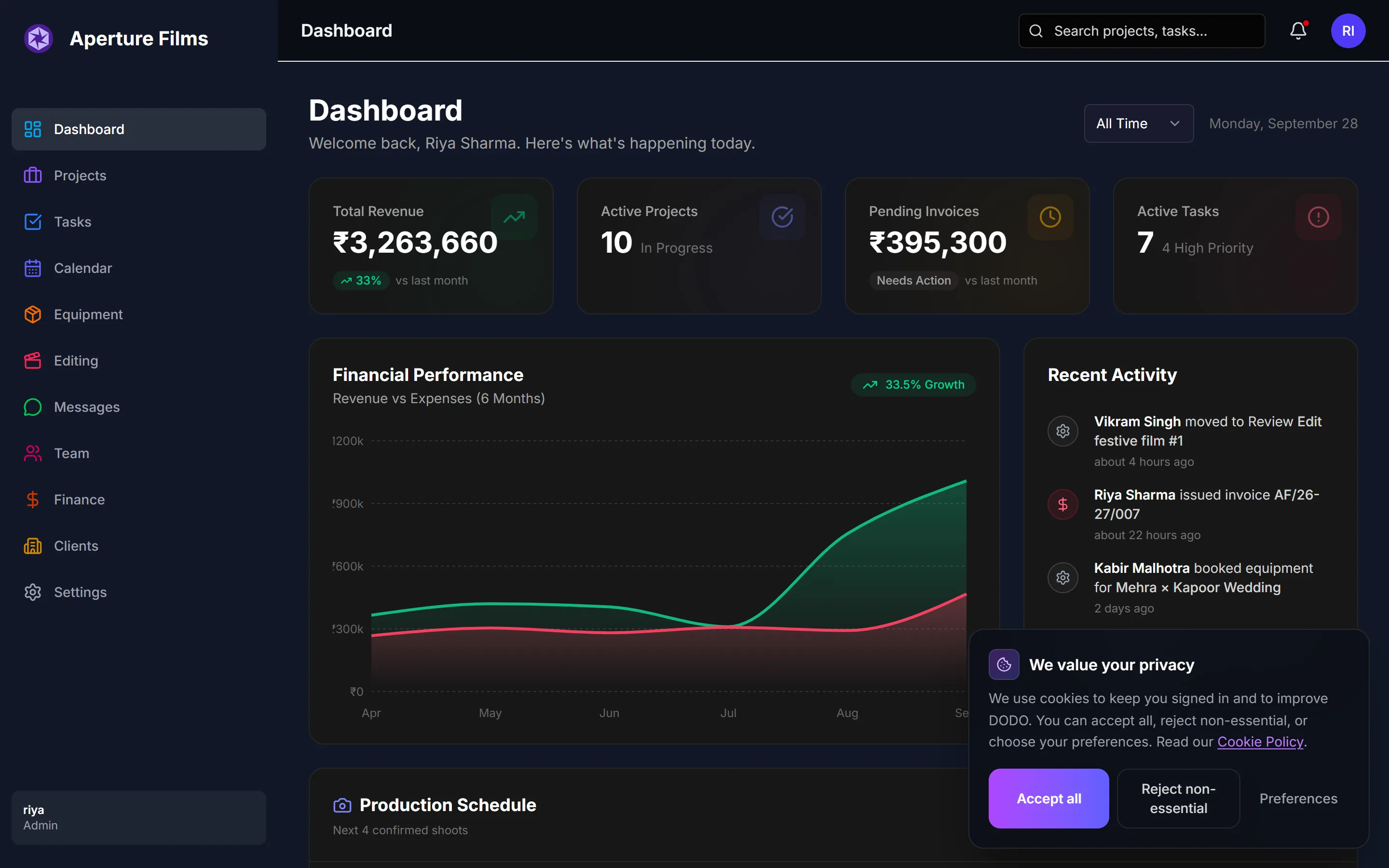Click the gear icon beside Vikram Singh activity

coord(1063,431)
